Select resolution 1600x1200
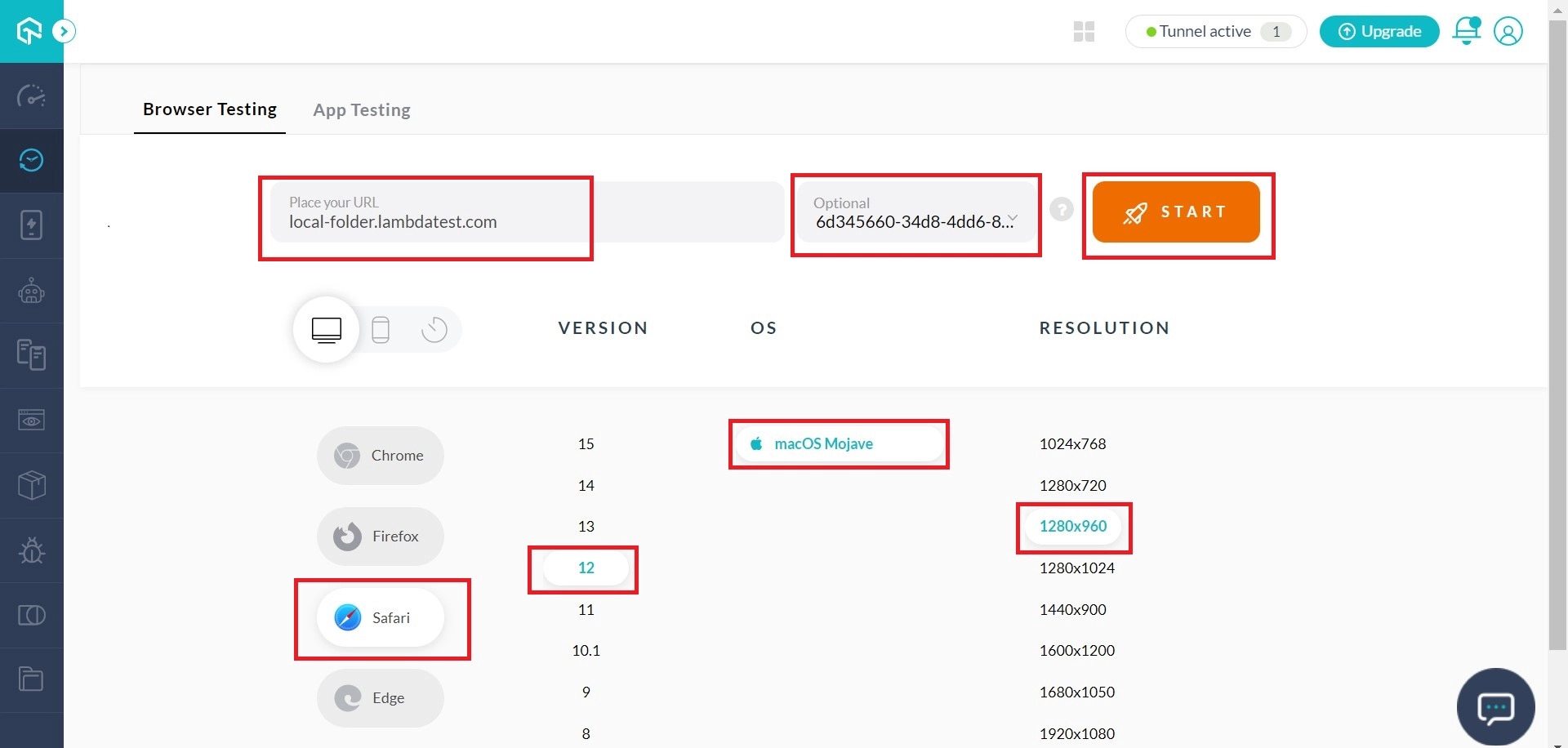The image size is (1568, 748). click(x=1076, y=651)
